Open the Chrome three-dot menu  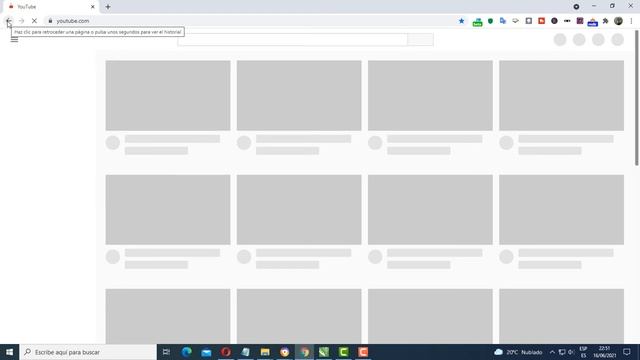point(631,21)
